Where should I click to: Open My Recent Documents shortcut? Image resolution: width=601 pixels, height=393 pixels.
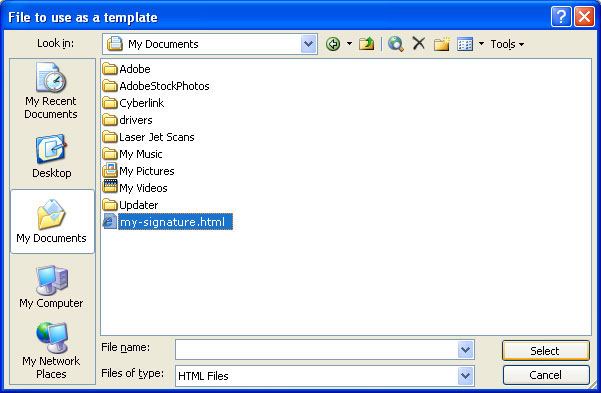coord(51,91)
